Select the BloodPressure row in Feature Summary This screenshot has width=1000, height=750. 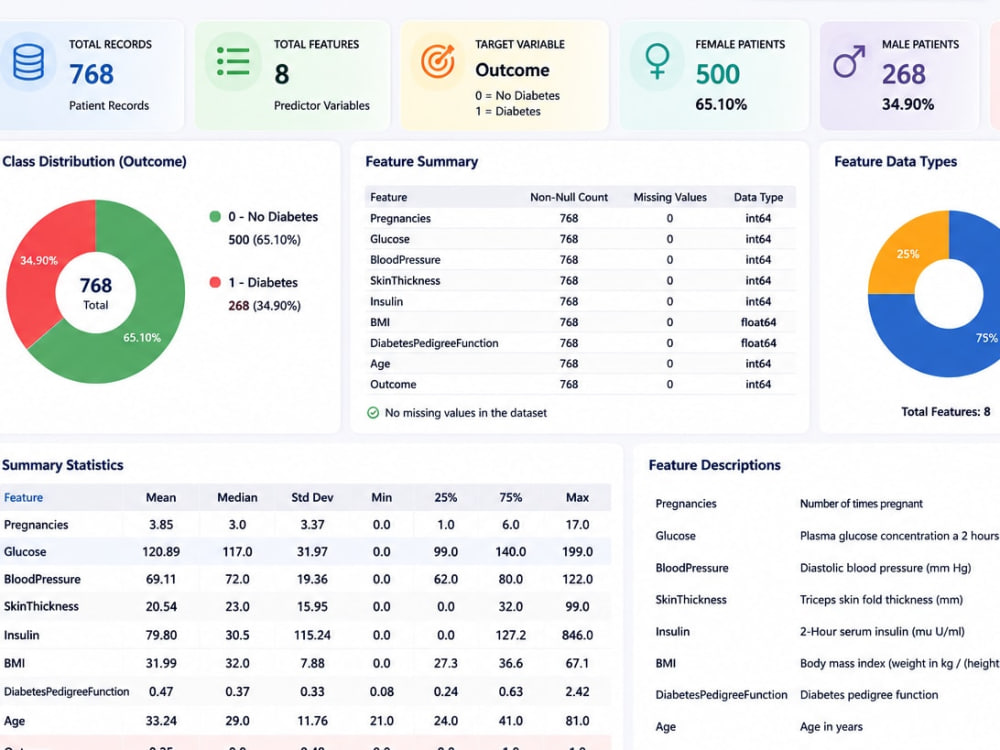click(580, 260)
